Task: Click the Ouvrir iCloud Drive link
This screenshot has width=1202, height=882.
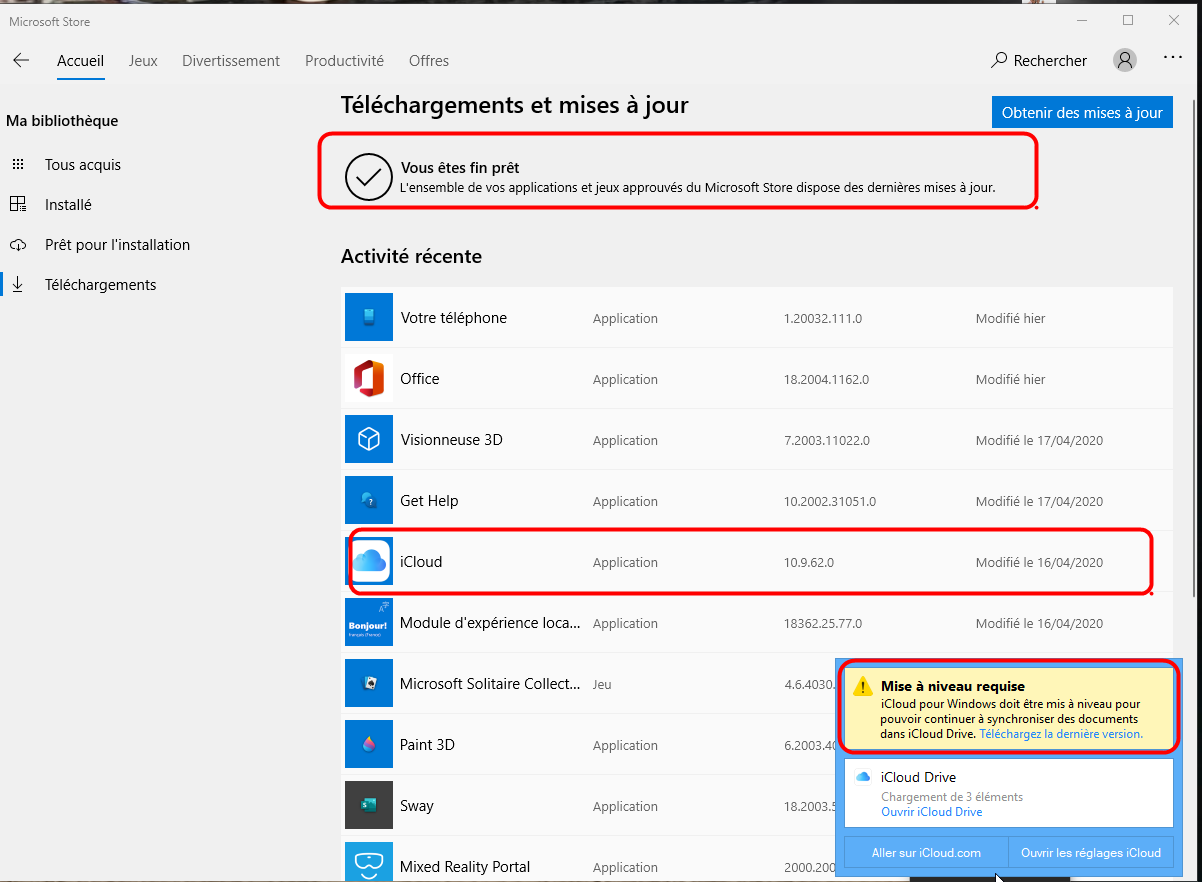Action: pos(931,812)
